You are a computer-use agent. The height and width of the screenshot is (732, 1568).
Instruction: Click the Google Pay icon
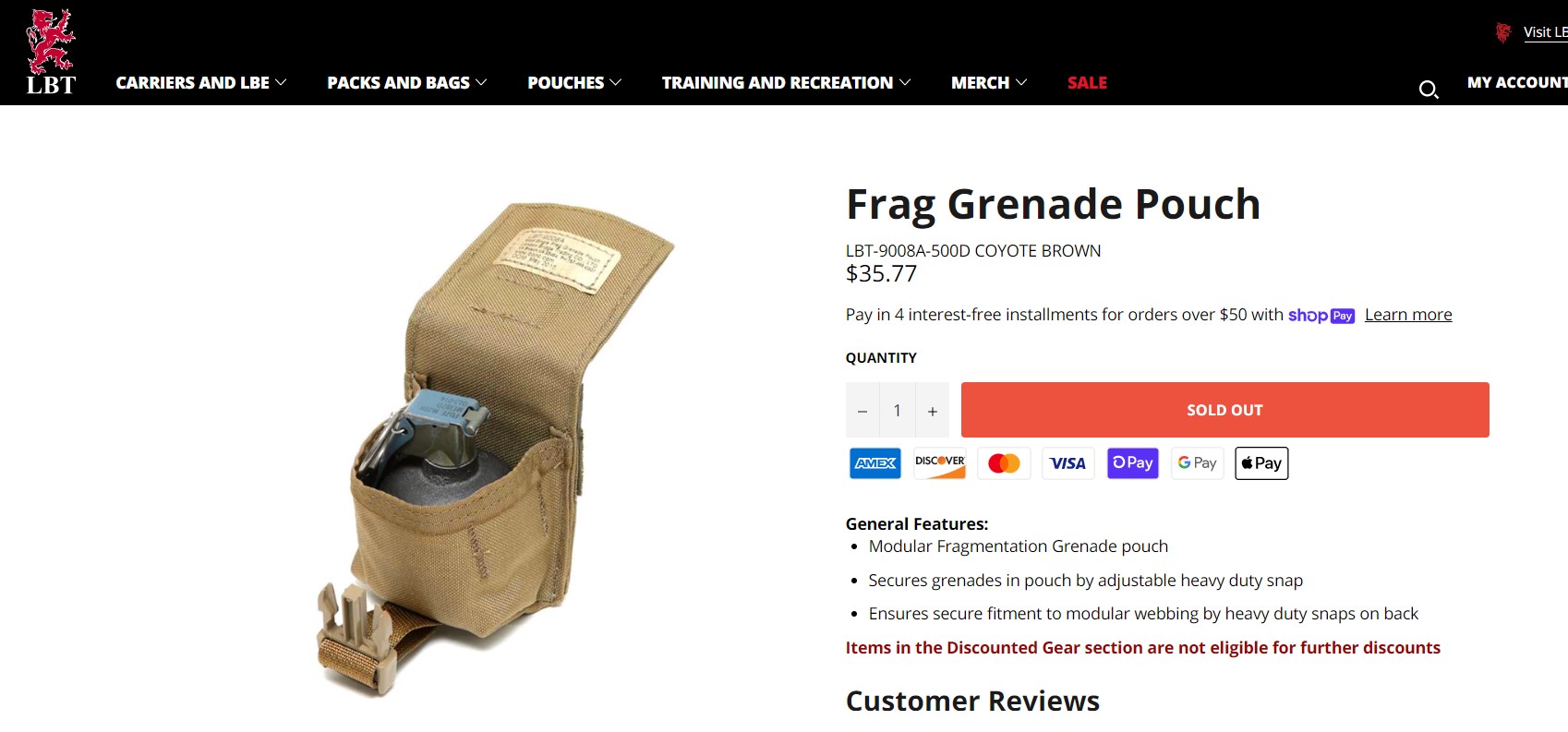click(x=1198, y=463)
